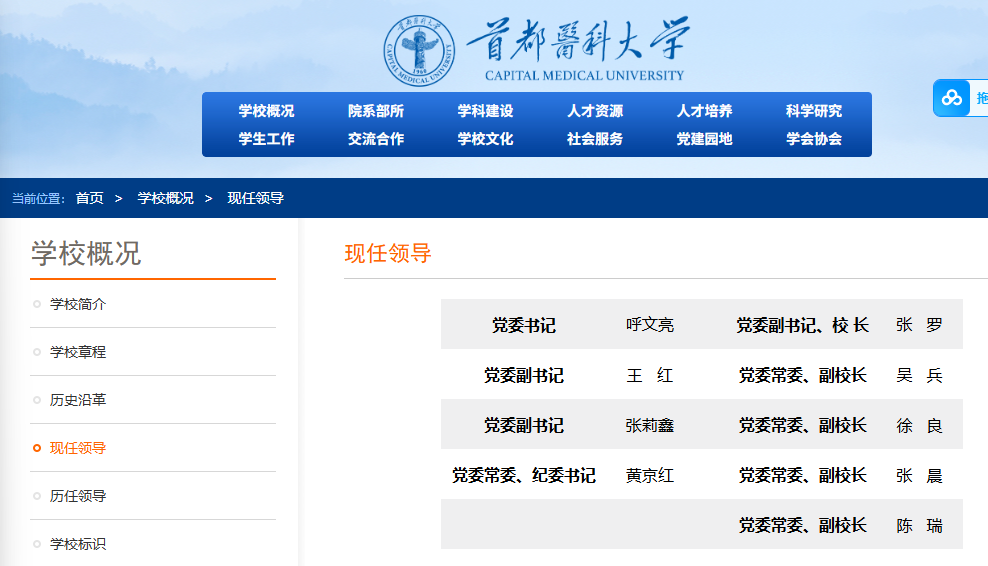
Task: Go to 学生工作 in the nav bar
Action: click(267, 139)
